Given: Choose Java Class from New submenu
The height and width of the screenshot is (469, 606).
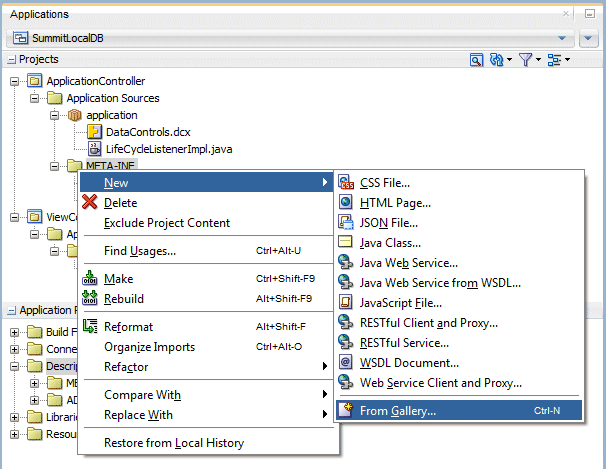Looking at the screenshot, I should (x=459, y=242).
